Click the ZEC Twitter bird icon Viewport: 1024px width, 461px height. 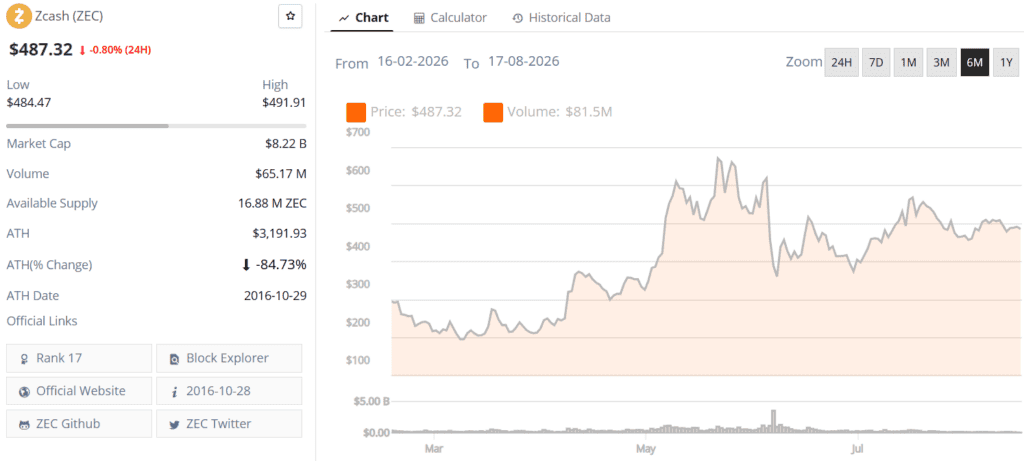pos(174,424)
